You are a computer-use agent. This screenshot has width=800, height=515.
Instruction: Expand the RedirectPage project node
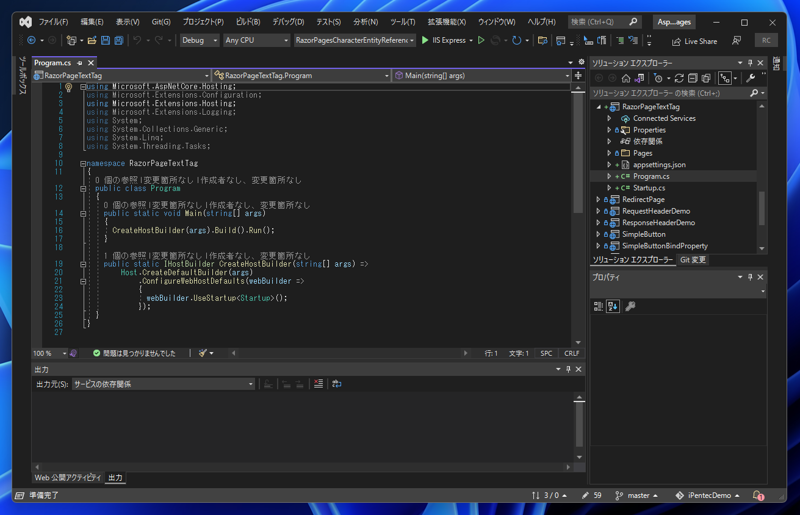(598, 200)
